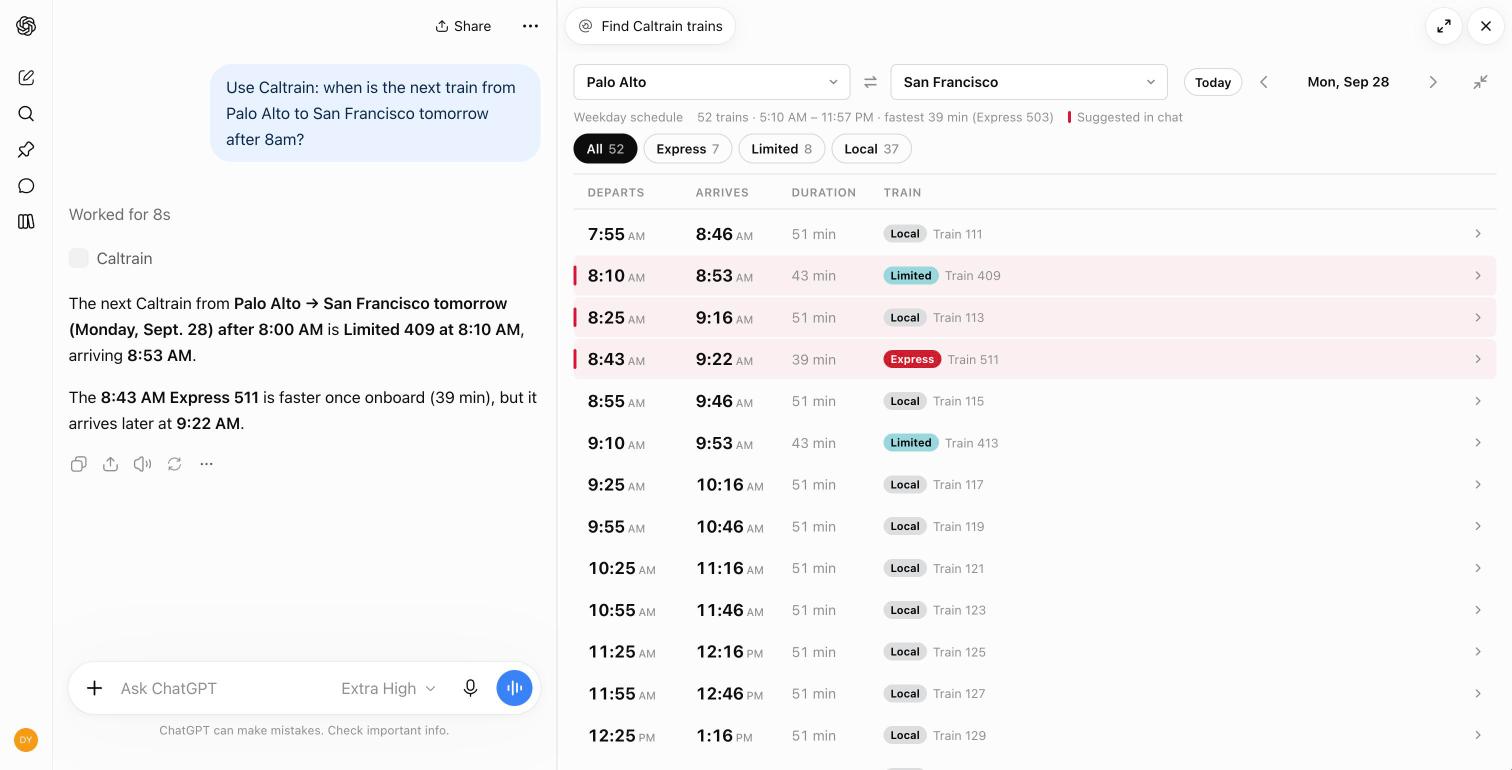Go to next day arrow
This screenshot has height=770, width=1512.
pyautogui.click(x=1433, y=82)
